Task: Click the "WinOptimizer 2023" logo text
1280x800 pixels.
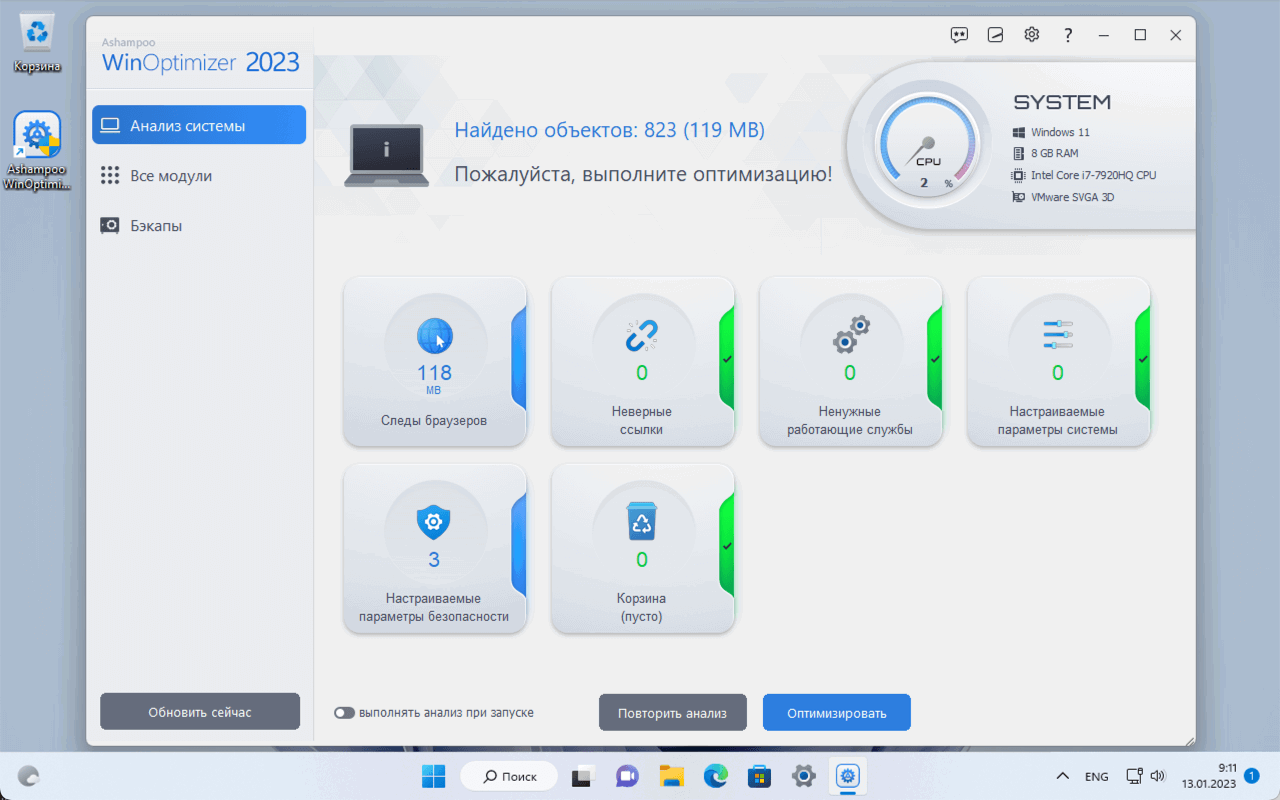Action: (x=201, y=62)
